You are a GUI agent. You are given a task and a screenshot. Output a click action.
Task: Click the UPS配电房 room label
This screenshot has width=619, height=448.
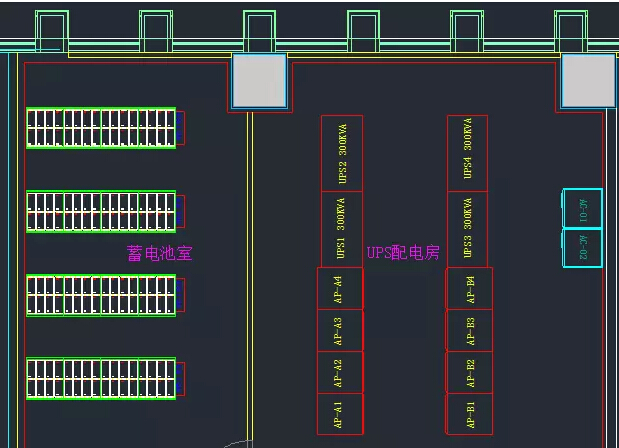coord(403,253)
